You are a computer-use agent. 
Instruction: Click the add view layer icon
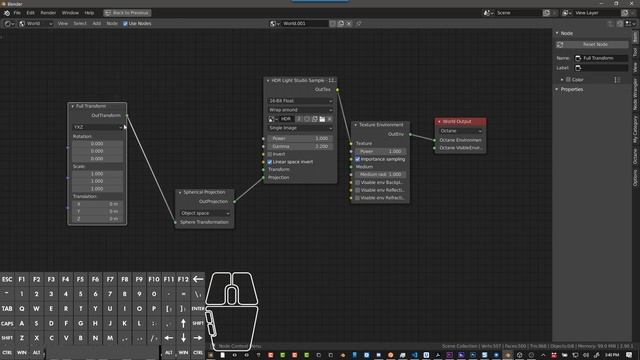pos(624,13)
